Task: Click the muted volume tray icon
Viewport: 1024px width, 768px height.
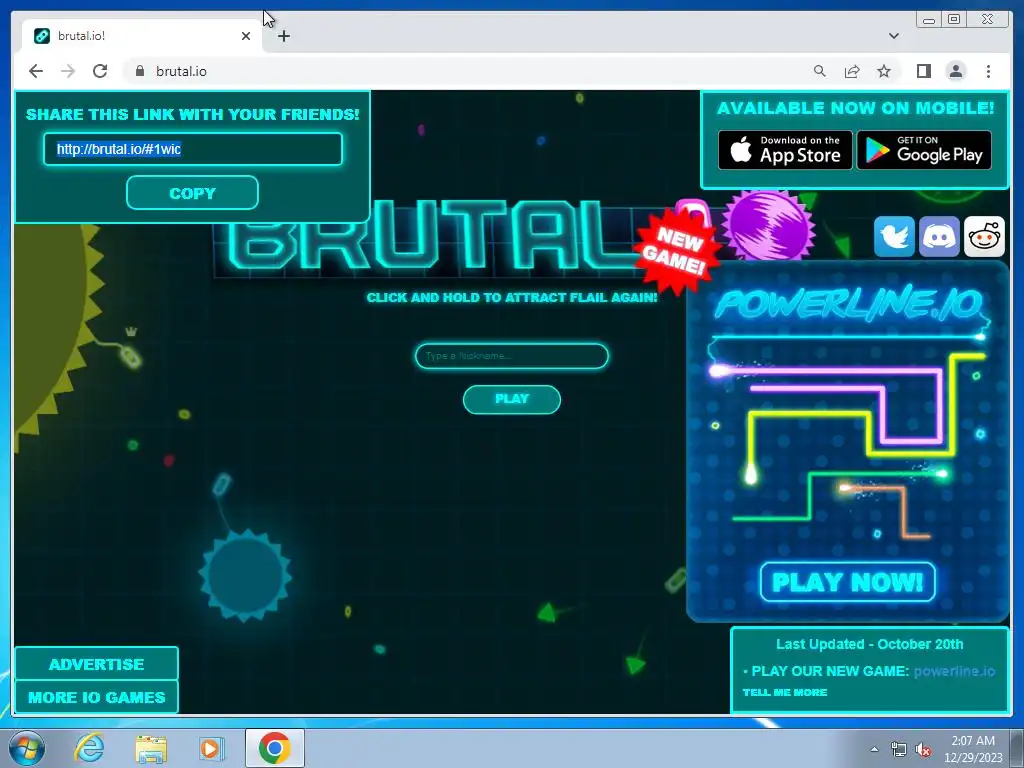Action: coord(923,749)
